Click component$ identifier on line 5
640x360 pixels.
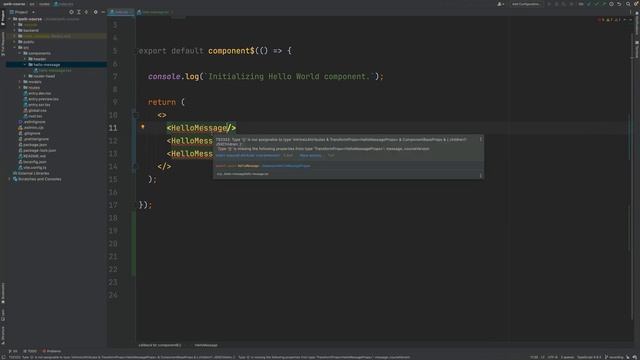click(x=231, y=51)
